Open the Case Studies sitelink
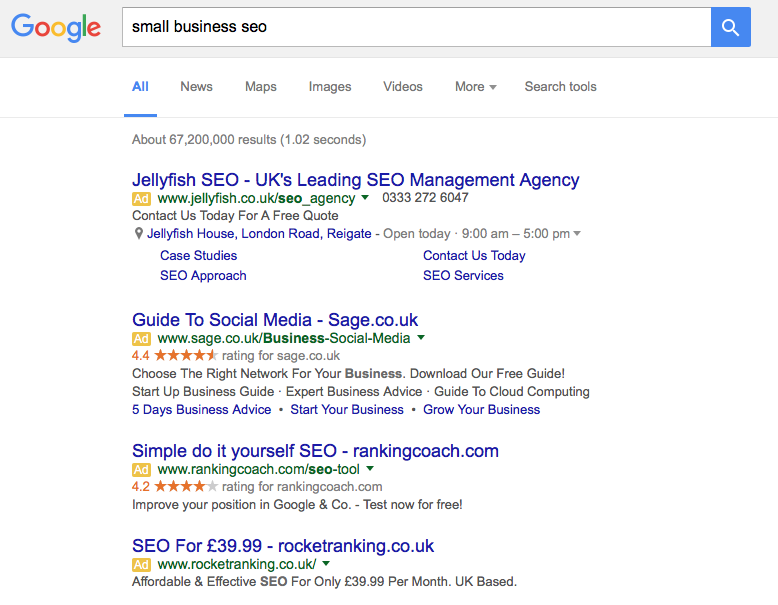The height and width of the screenshot is (605, 778). [198, 256]
